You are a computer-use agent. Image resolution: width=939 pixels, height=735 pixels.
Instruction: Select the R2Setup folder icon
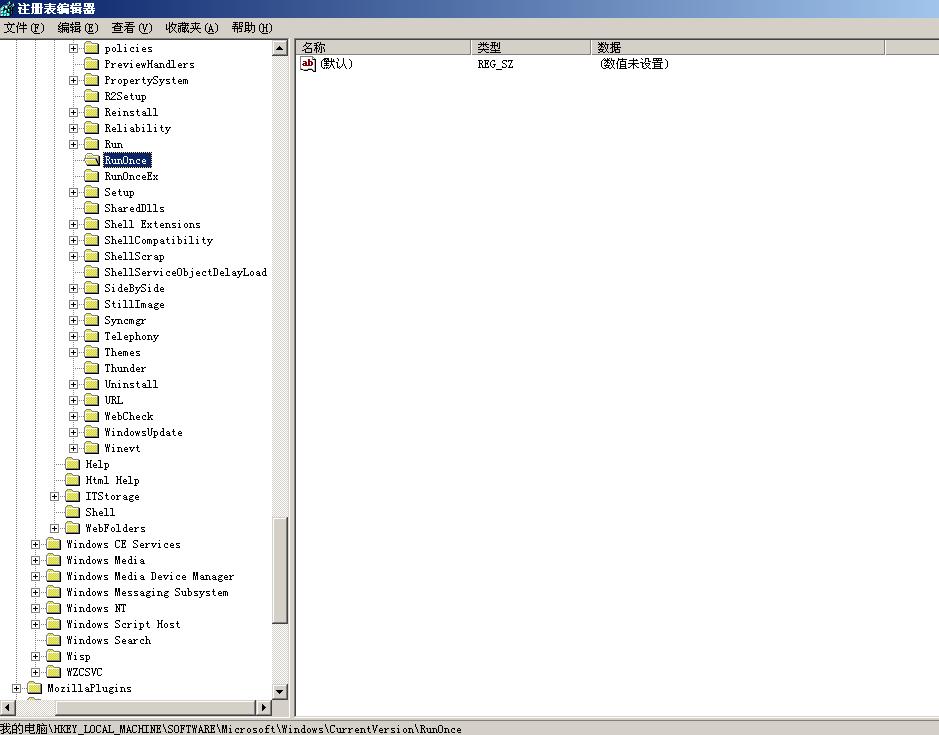coord(92,96)
